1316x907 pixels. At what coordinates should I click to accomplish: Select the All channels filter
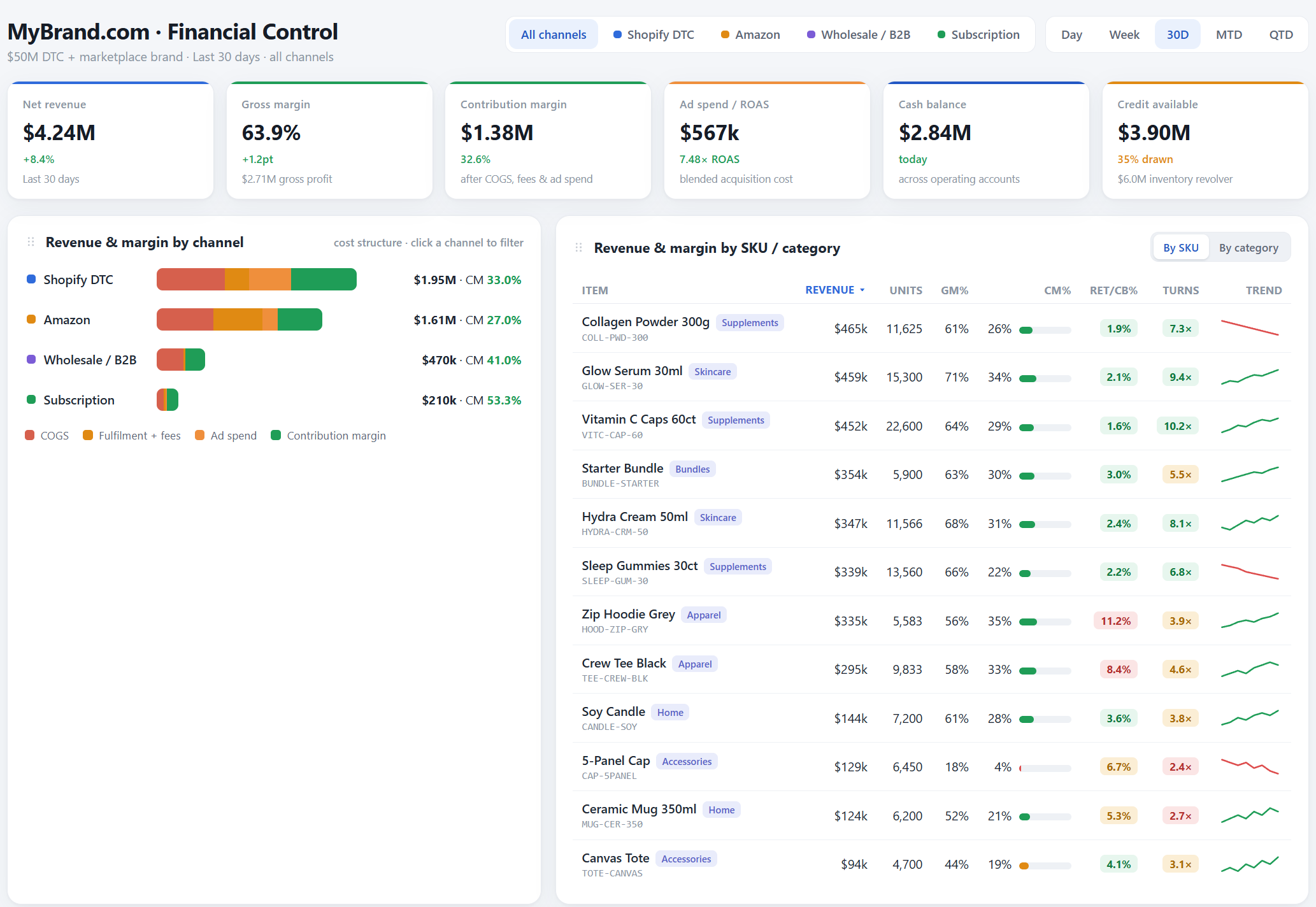tap(553, 34)
